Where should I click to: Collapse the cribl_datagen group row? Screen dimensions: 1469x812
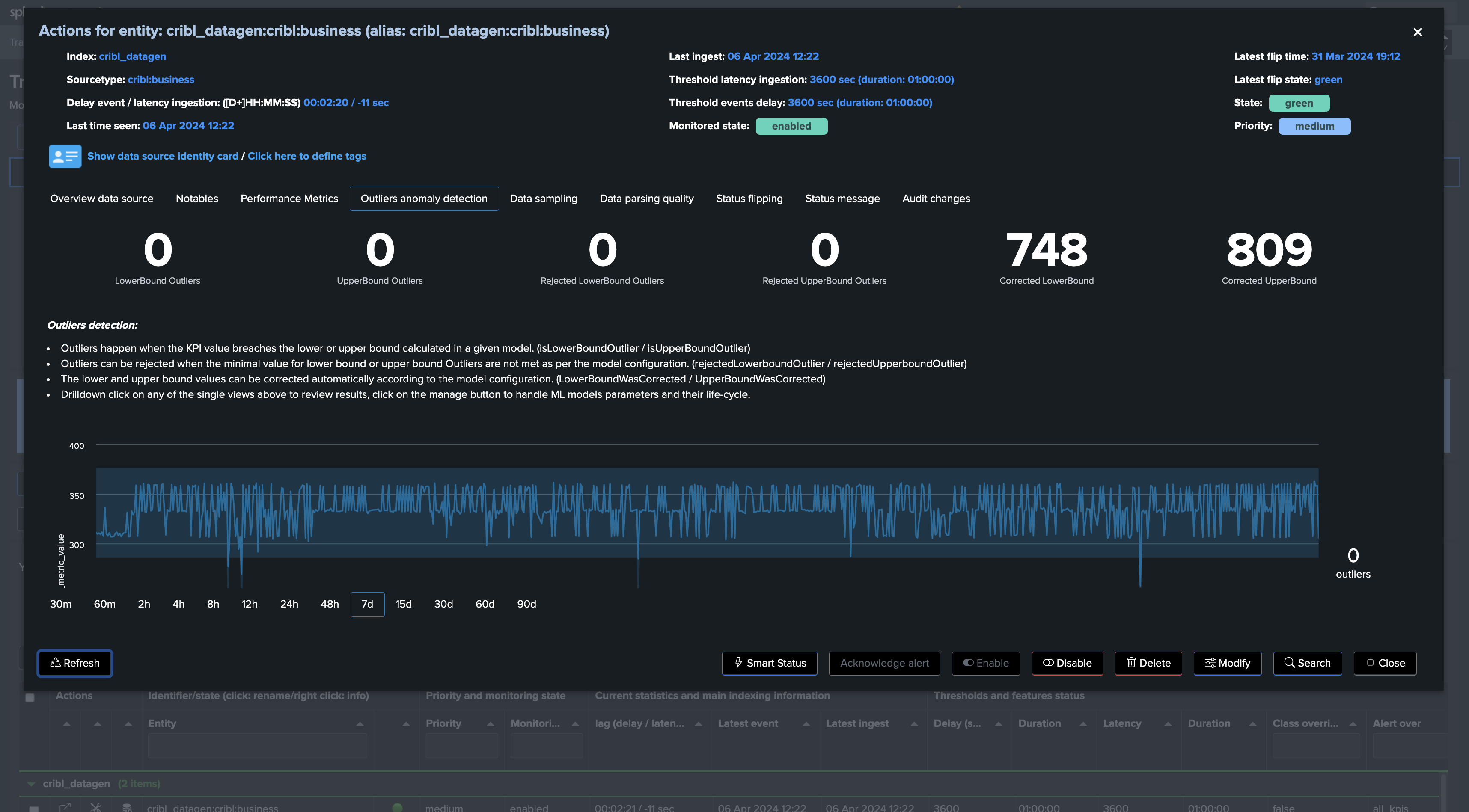coord(31,785)
